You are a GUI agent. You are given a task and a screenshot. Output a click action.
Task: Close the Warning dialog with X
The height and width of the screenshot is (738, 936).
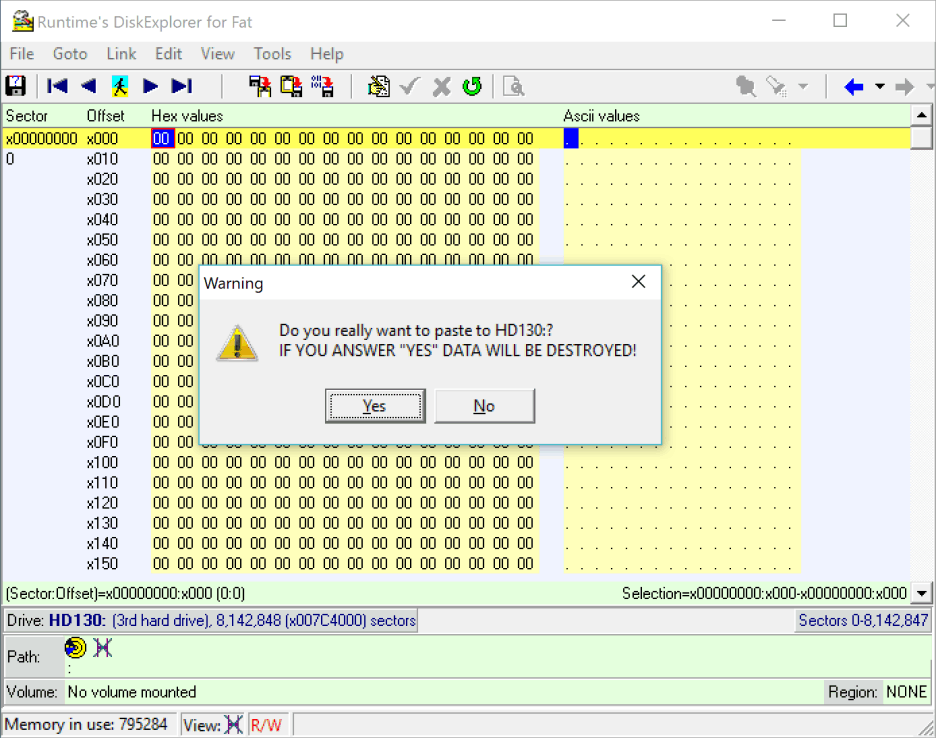[638, 283]
